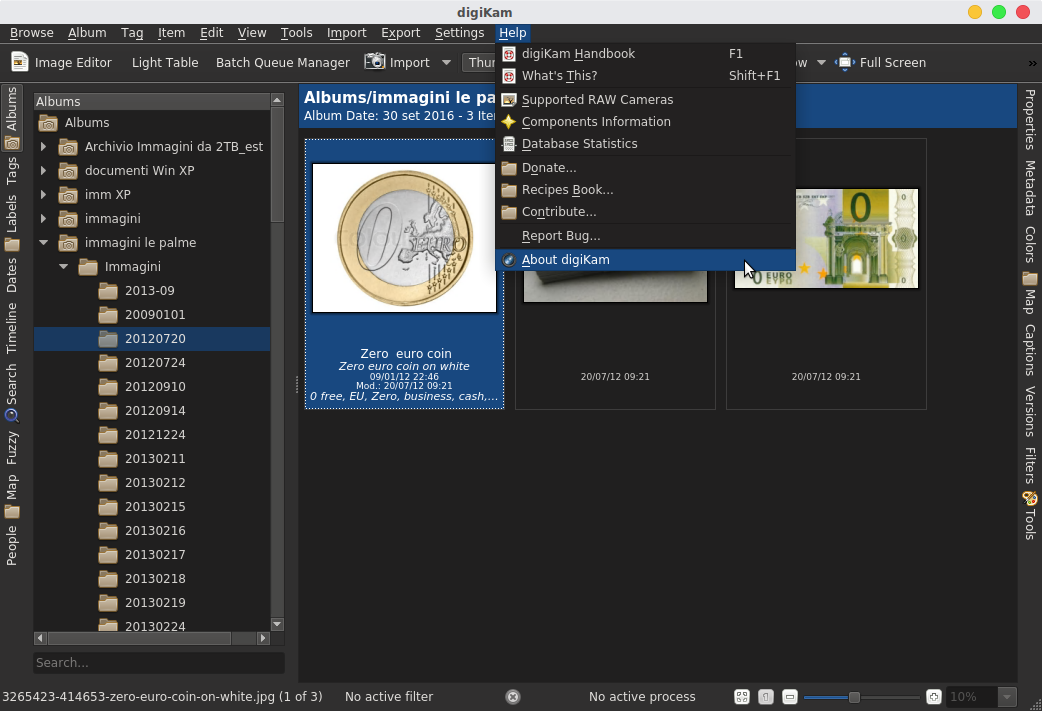The height and width of the screenshot is (711, 1042).
Task: Click the Import camera icon
Action: [375, 62]
